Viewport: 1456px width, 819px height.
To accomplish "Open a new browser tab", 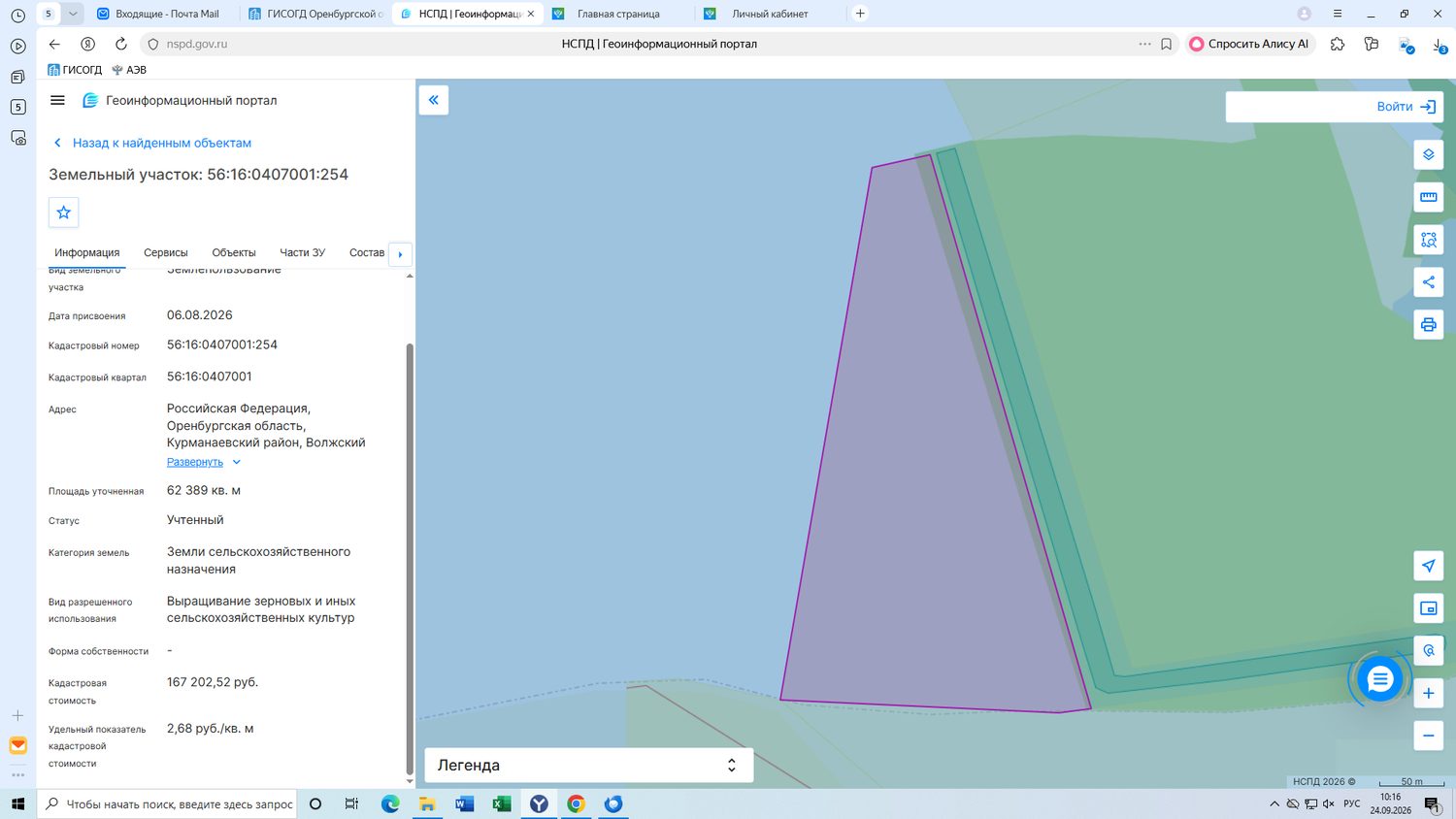I will 860,14.
